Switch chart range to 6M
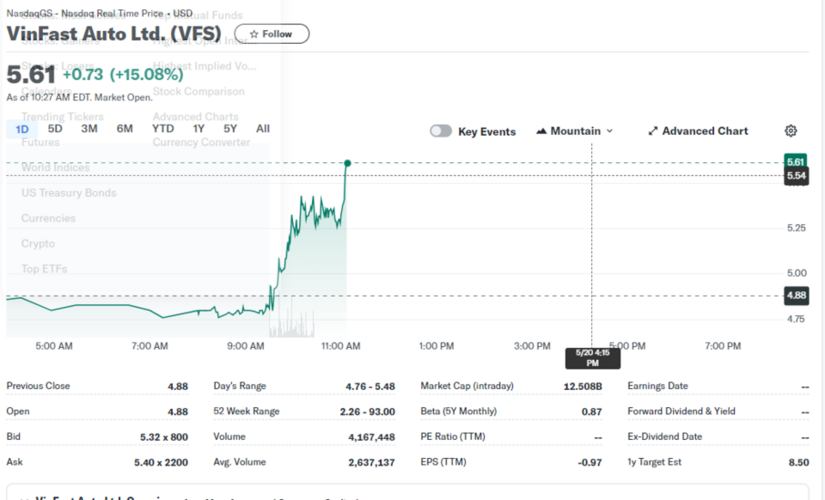Viewport: 825px width, 500px height. point(125,129)
